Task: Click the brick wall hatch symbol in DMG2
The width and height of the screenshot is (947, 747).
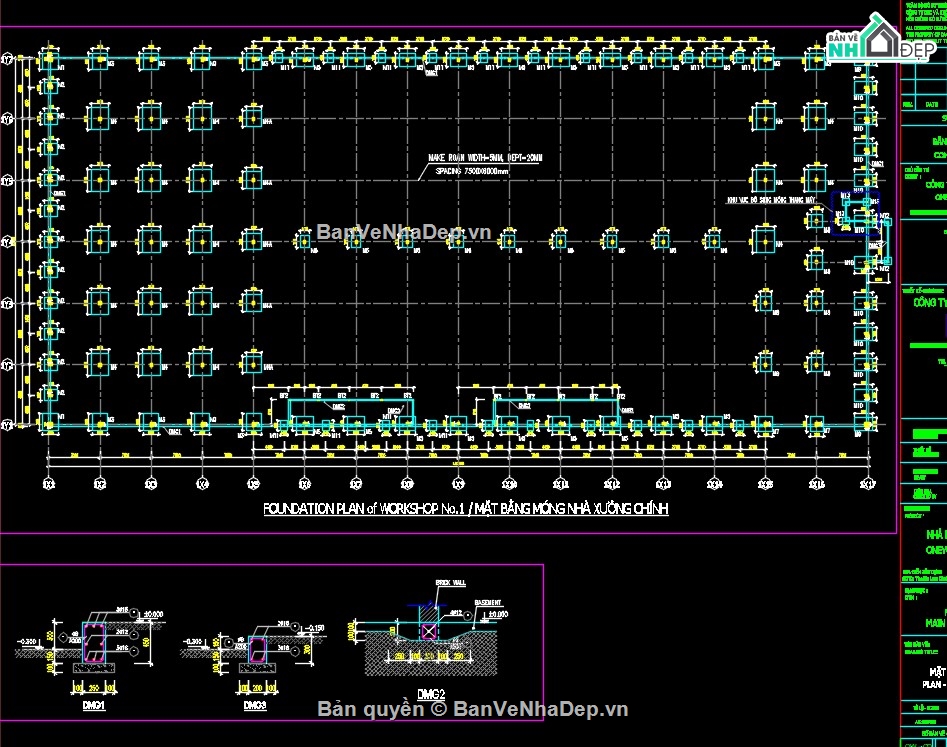Action: click(428, 632)
